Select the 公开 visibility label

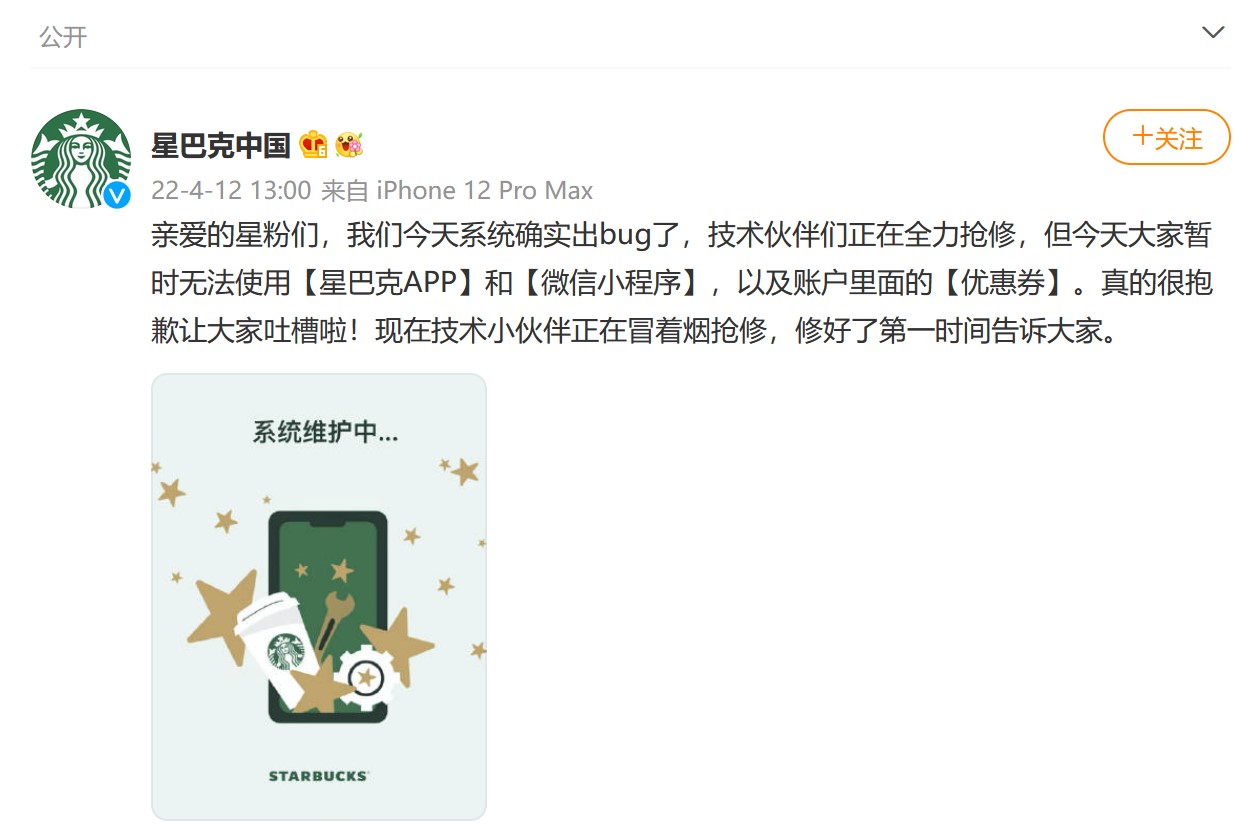(x=63, y=37)
